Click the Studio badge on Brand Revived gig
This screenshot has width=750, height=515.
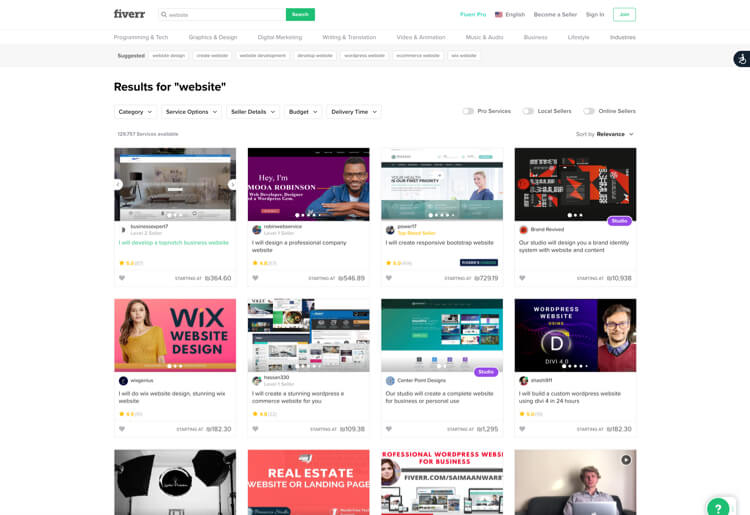pos(619,221)
